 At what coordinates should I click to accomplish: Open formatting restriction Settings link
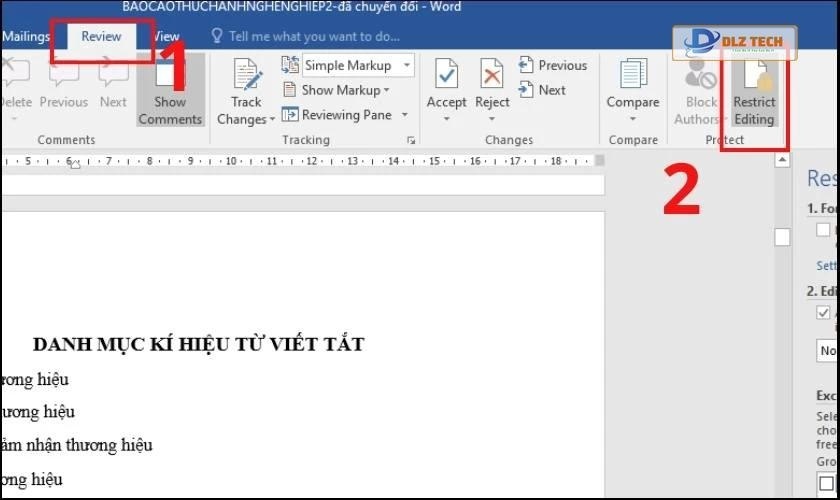[x=827, y=266]
